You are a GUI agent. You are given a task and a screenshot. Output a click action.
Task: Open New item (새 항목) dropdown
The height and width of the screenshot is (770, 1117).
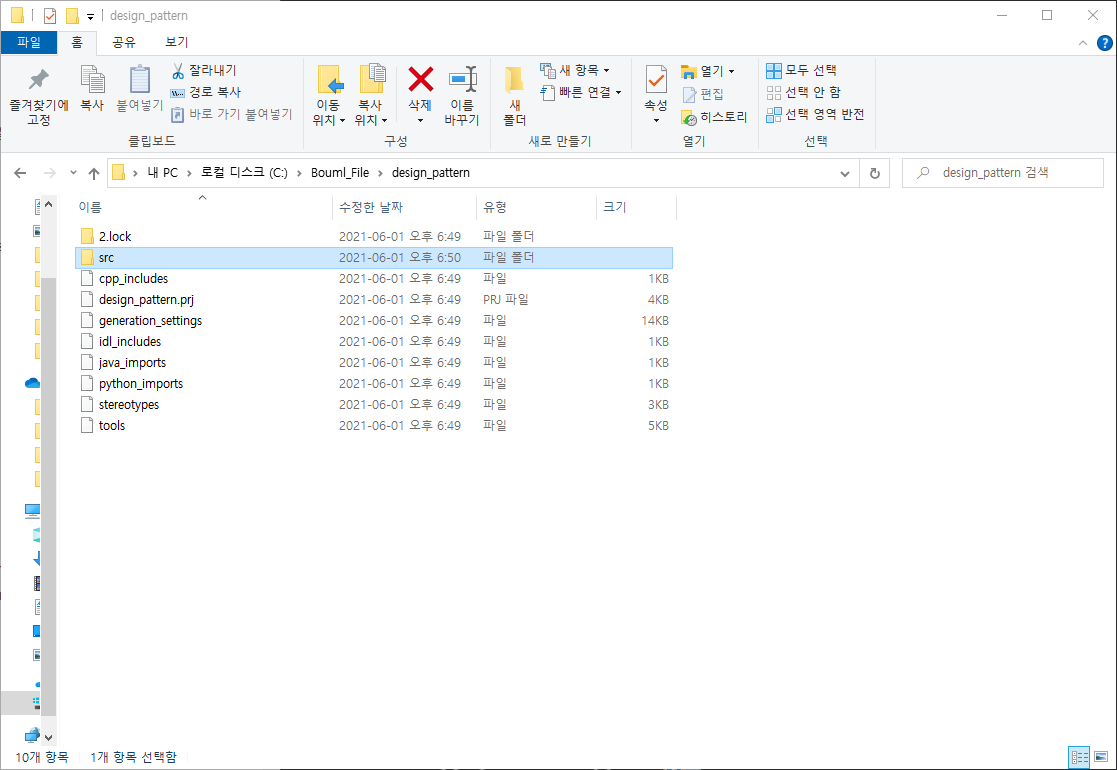coord(575,70)
